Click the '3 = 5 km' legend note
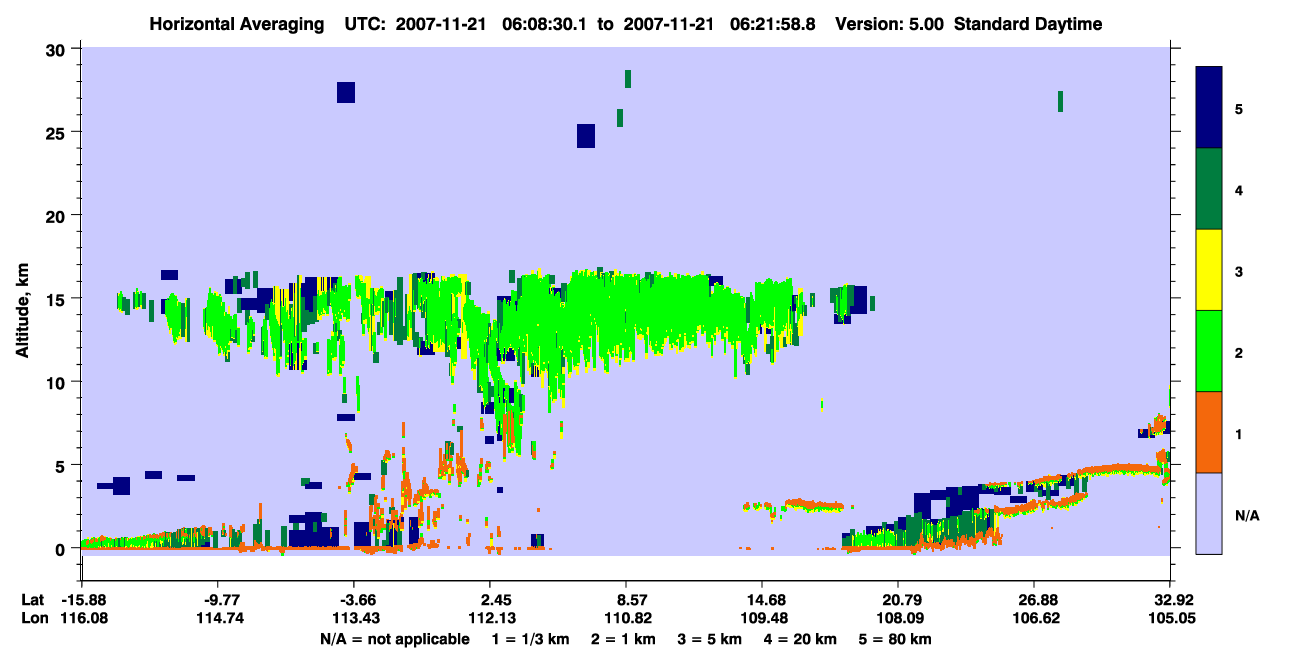This screenshot has height=667, width=1300. tap(711, 639)
